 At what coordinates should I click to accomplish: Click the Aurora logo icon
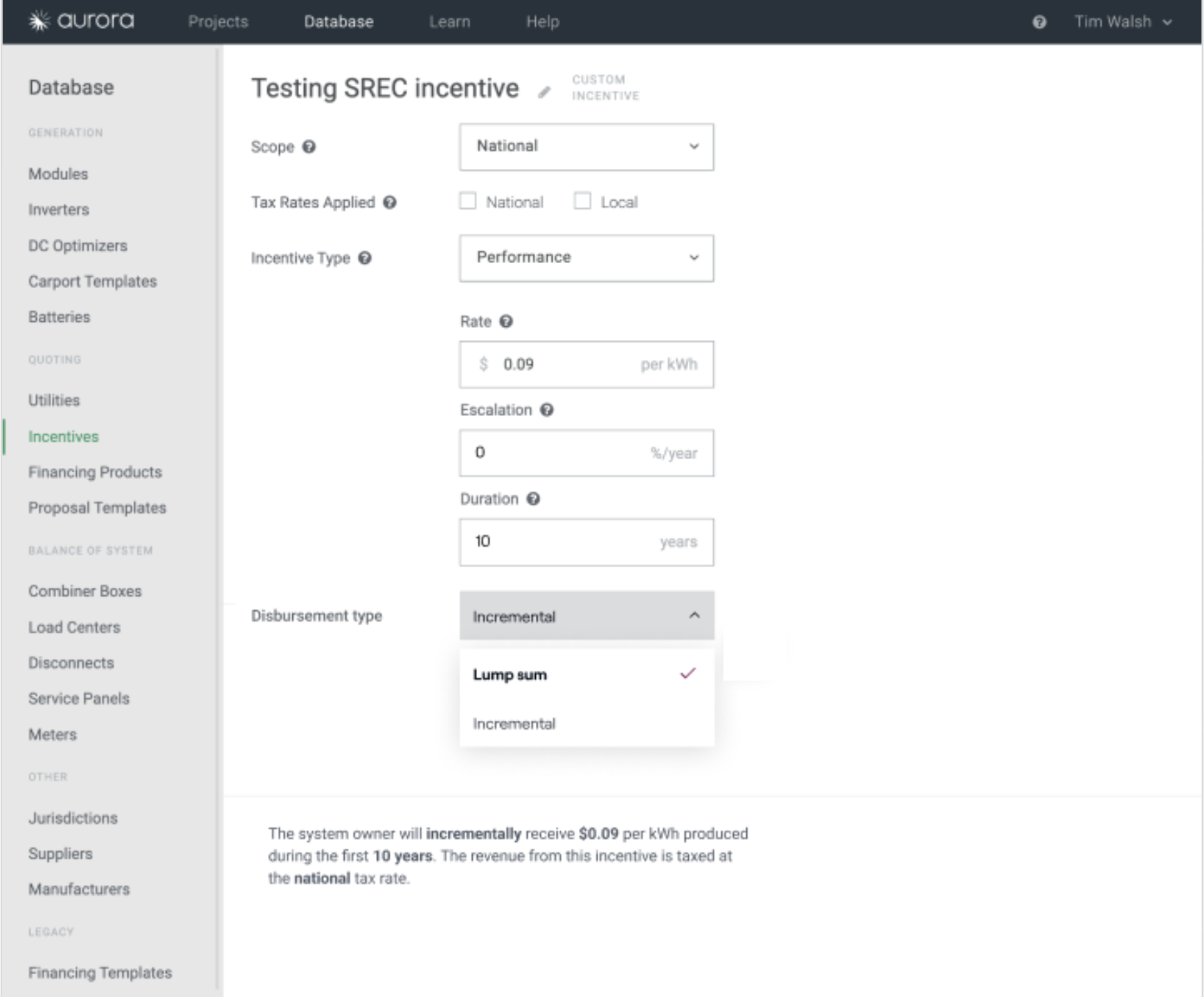click(x=39, y=21)
